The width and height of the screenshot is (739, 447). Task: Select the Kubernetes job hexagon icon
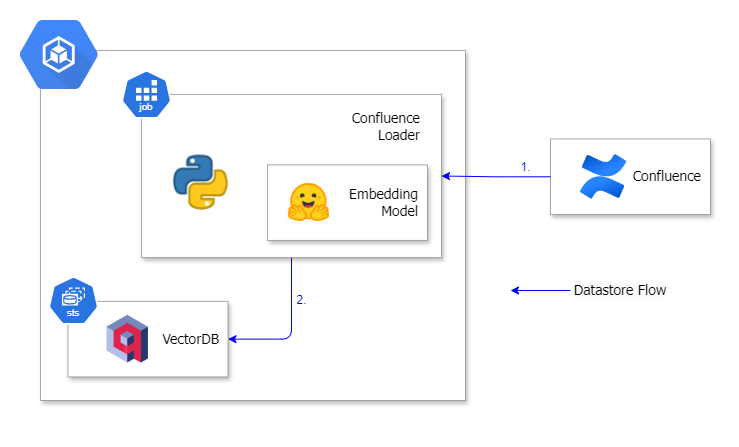[x=147, y=94]
